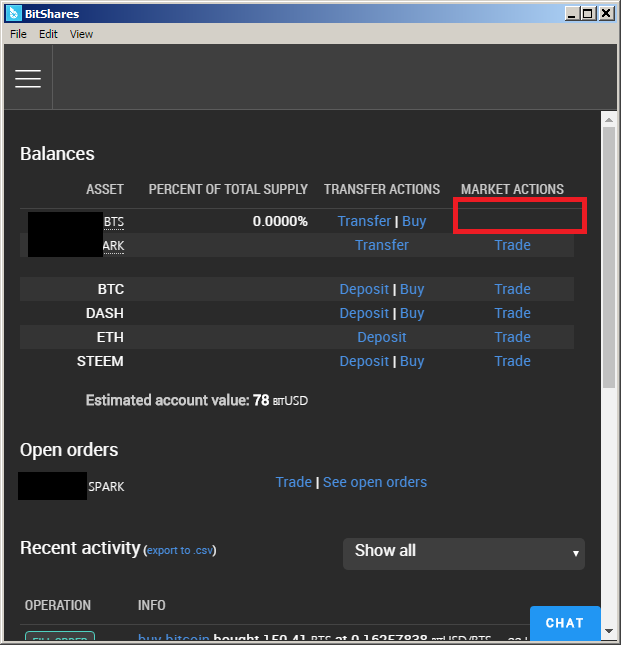Click Trade link for SPARK open orders
621x645 pixels.
click(x=294, y=482)
